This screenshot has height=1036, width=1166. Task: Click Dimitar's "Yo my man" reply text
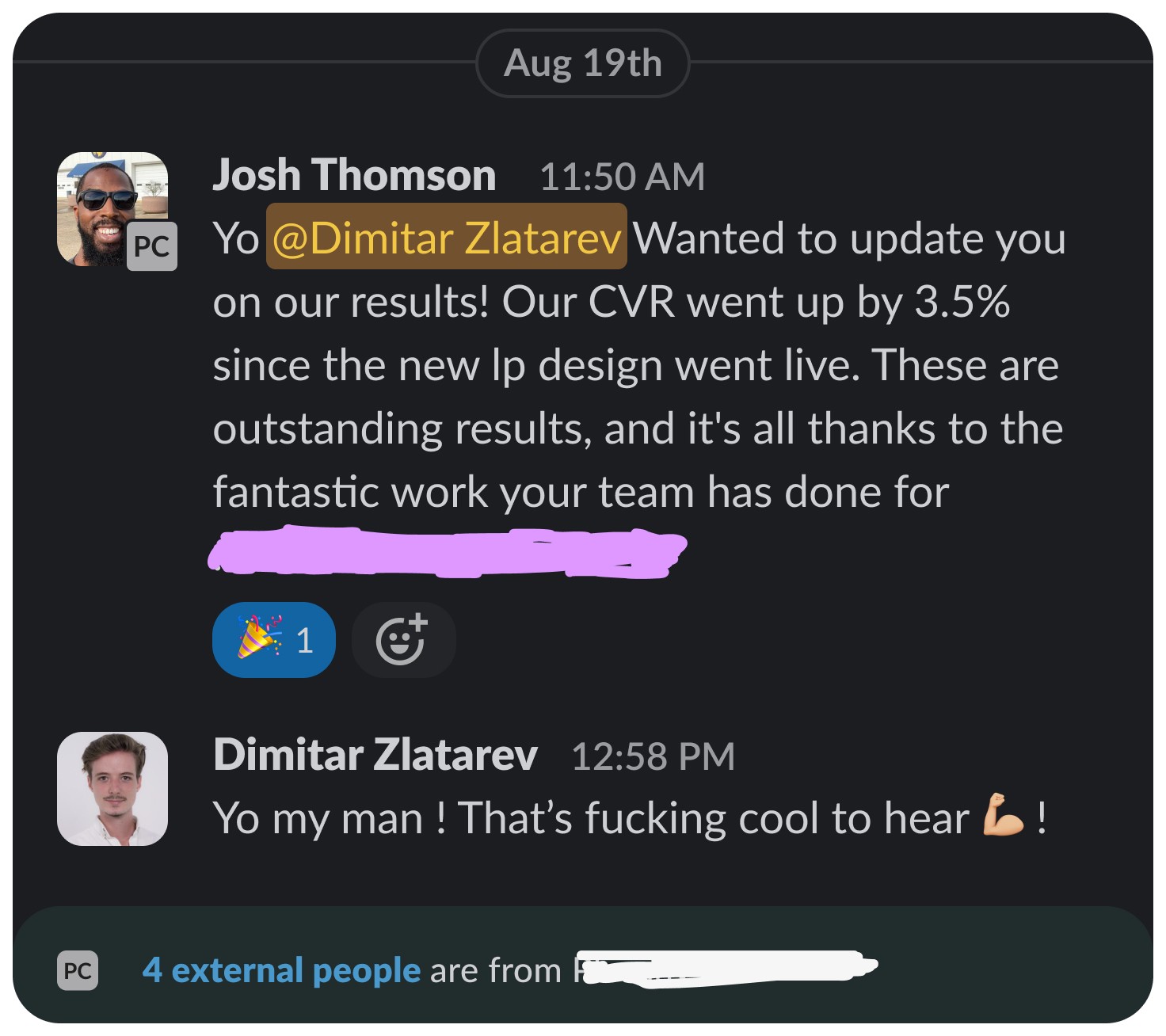click(631, 817)
